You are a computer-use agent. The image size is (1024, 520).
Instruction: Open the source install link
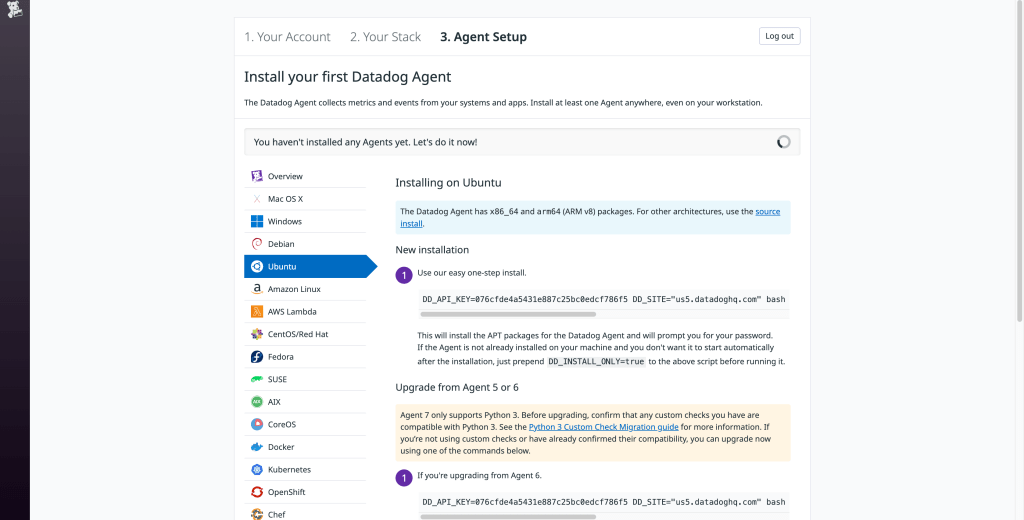[767, 212]
